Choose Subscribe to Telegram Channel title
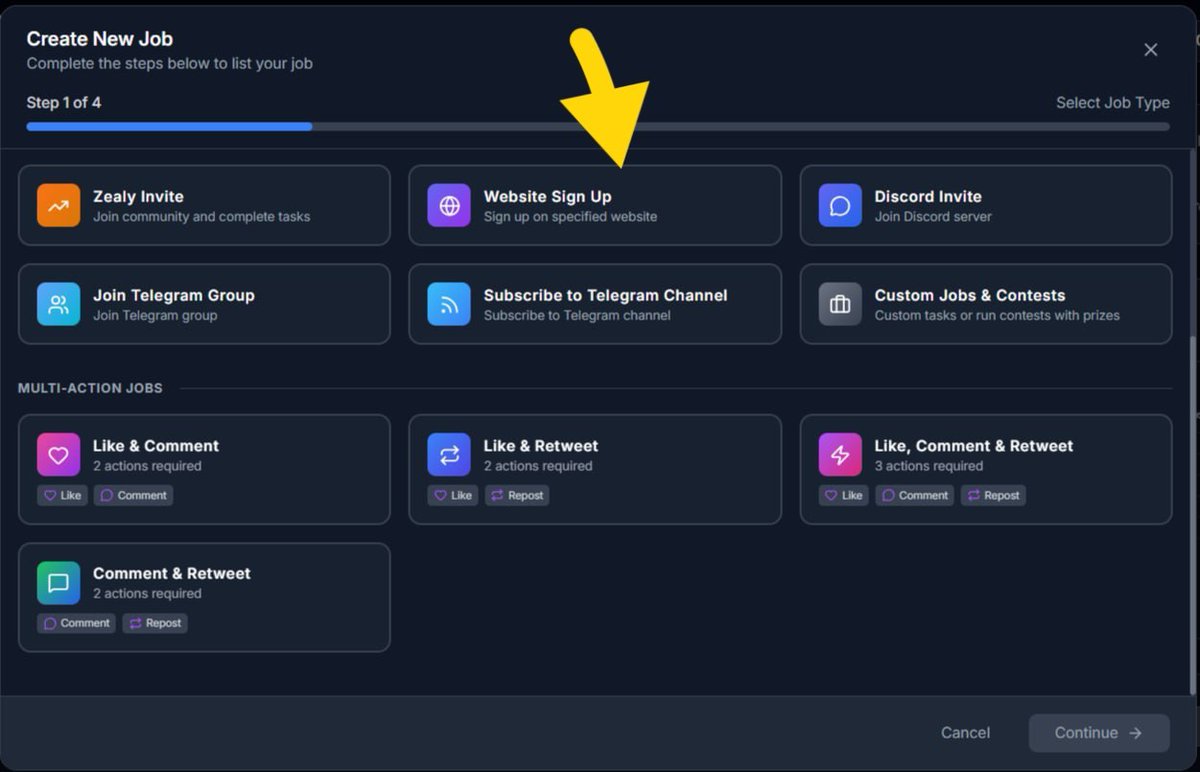Viewport: 1200px width, 772px height. (606, 295)
